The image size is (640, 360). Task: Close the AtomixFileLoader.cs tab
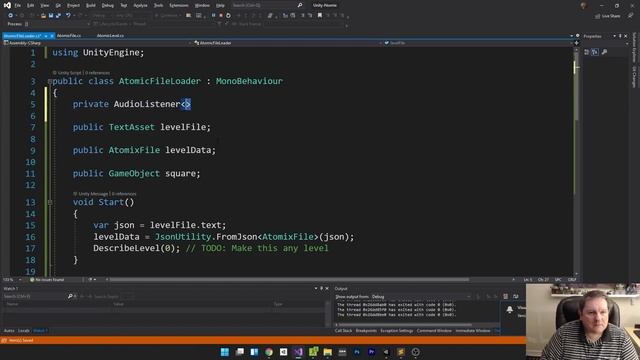[52, 36]
